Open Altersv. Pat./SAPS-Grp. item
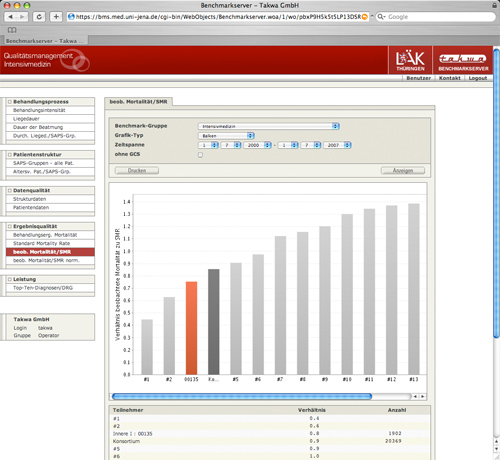500x460 pixels. point(50,172)
